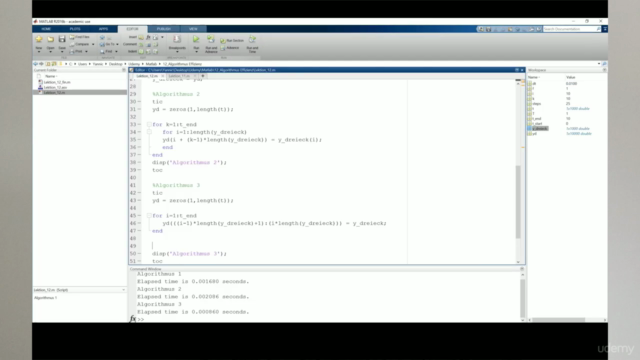This screenshot has width=640, height=360.
Task: Click Udemy in the folder path
Action: click(134, 64)
